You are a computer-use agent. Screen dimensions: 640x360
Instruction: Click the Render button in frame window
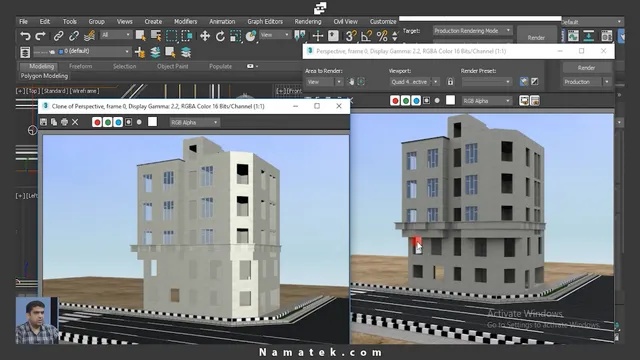586,68
